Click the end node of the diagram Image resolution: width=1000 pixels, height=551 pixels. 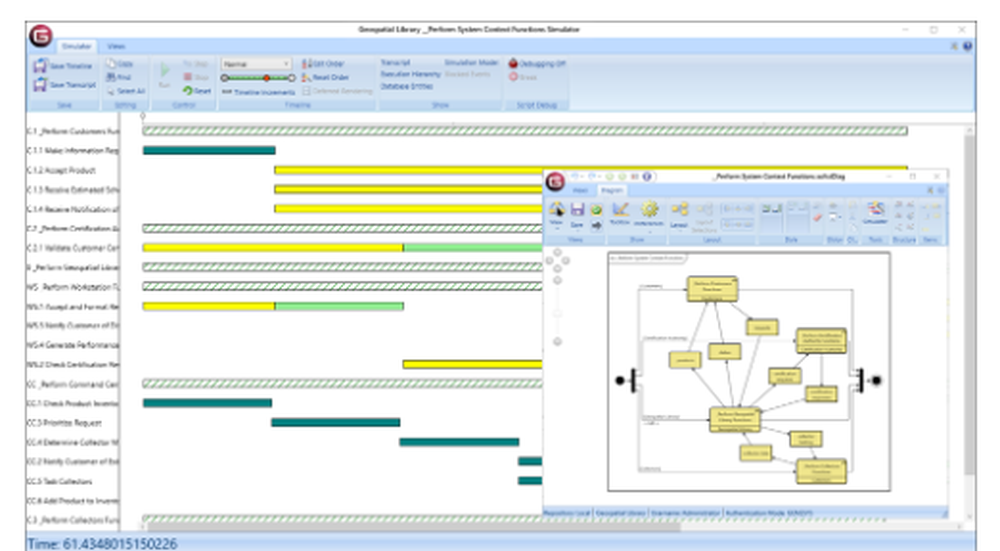coord(876,380)
